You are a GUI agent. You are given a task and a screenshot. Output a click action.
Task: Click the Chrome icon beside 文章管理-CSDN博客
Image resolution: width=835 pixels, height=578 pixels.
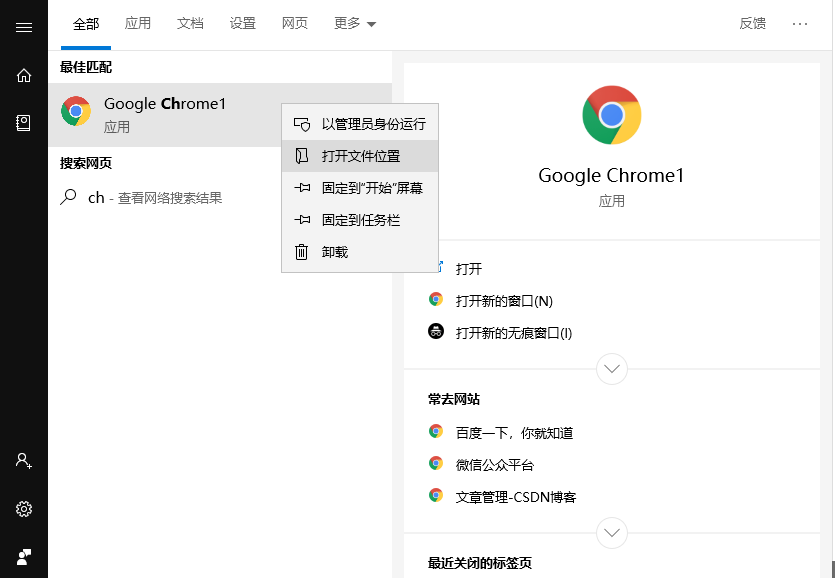tap(436, 495)
